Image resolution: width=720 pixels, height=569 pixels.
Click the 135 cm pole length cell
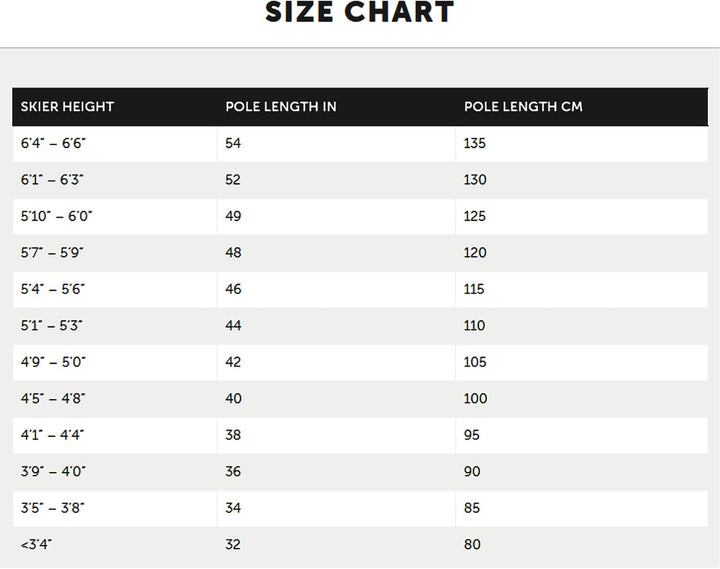point(475,143)
